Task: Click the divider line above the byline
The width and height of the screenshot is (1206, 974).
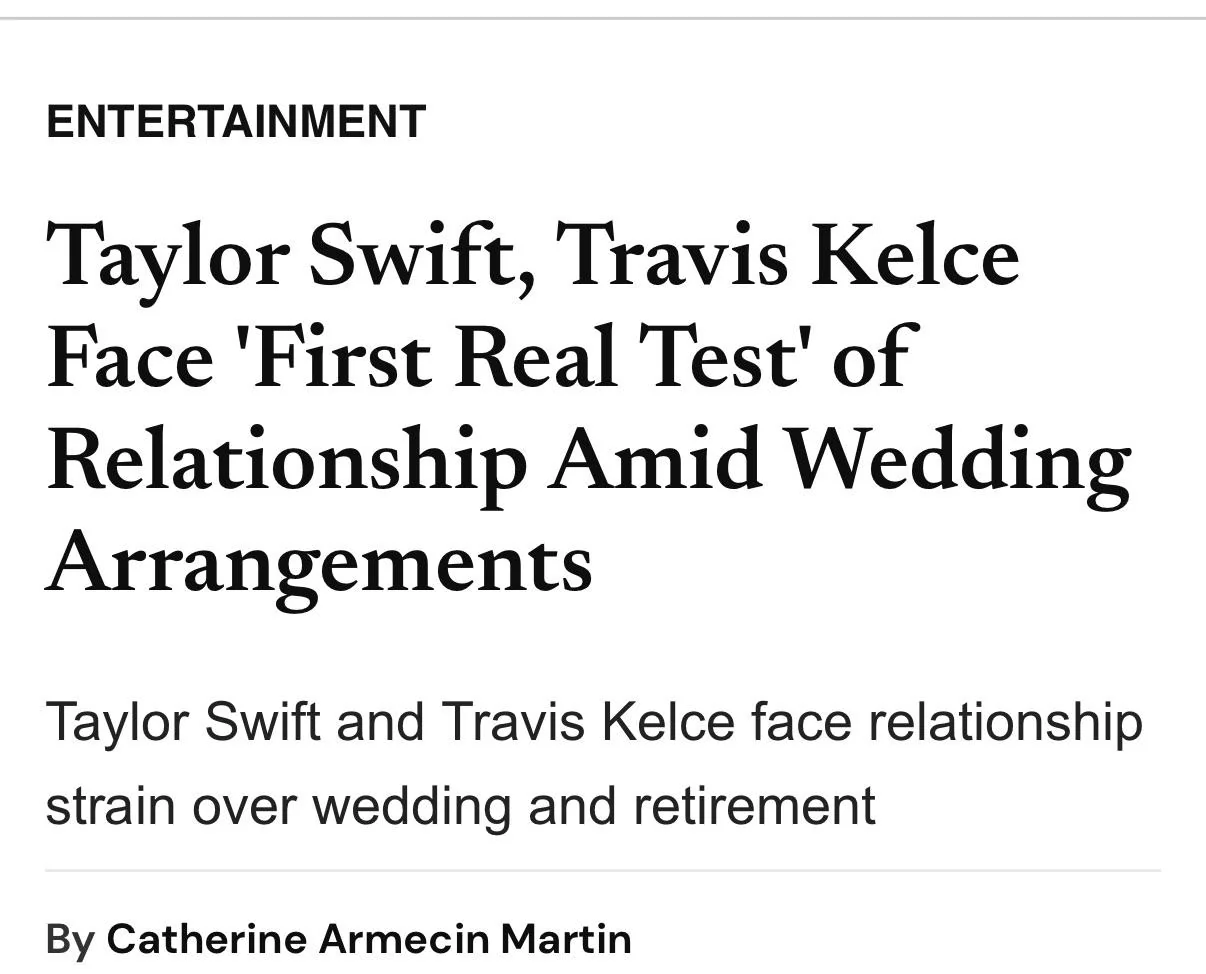Action: click(x=603, y=871)
